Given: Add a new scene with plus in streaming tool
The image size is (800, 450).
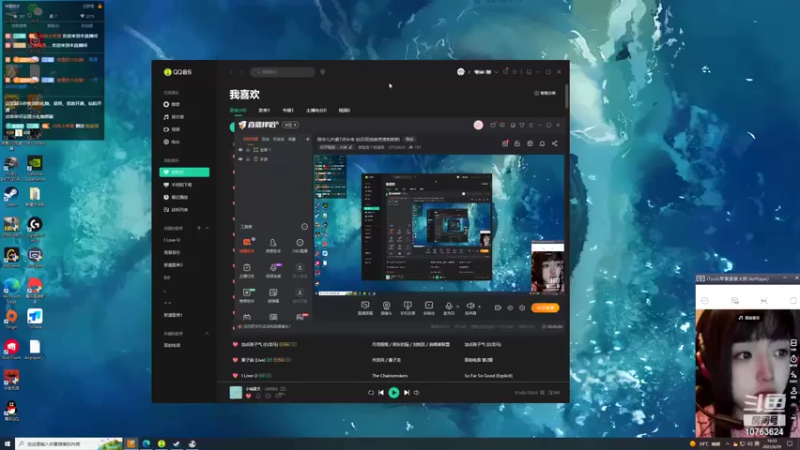Looking at the screenshot, I should 307,139.
